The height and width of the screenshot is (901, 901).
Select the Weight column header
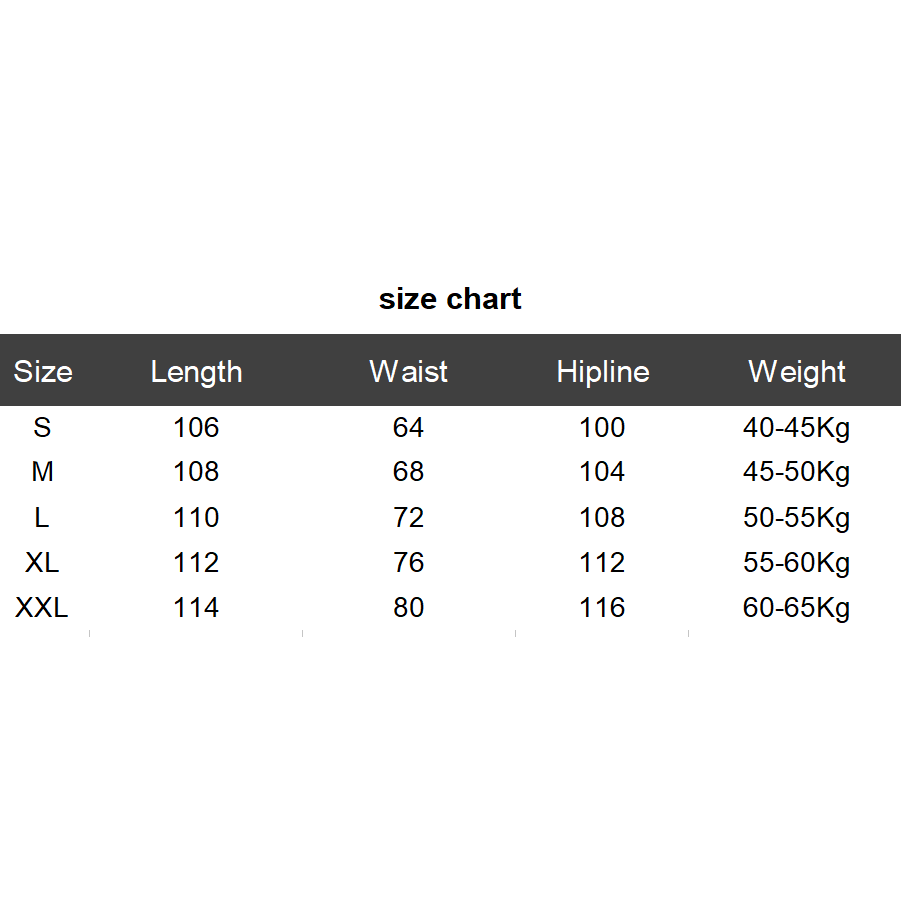[797, 372]
